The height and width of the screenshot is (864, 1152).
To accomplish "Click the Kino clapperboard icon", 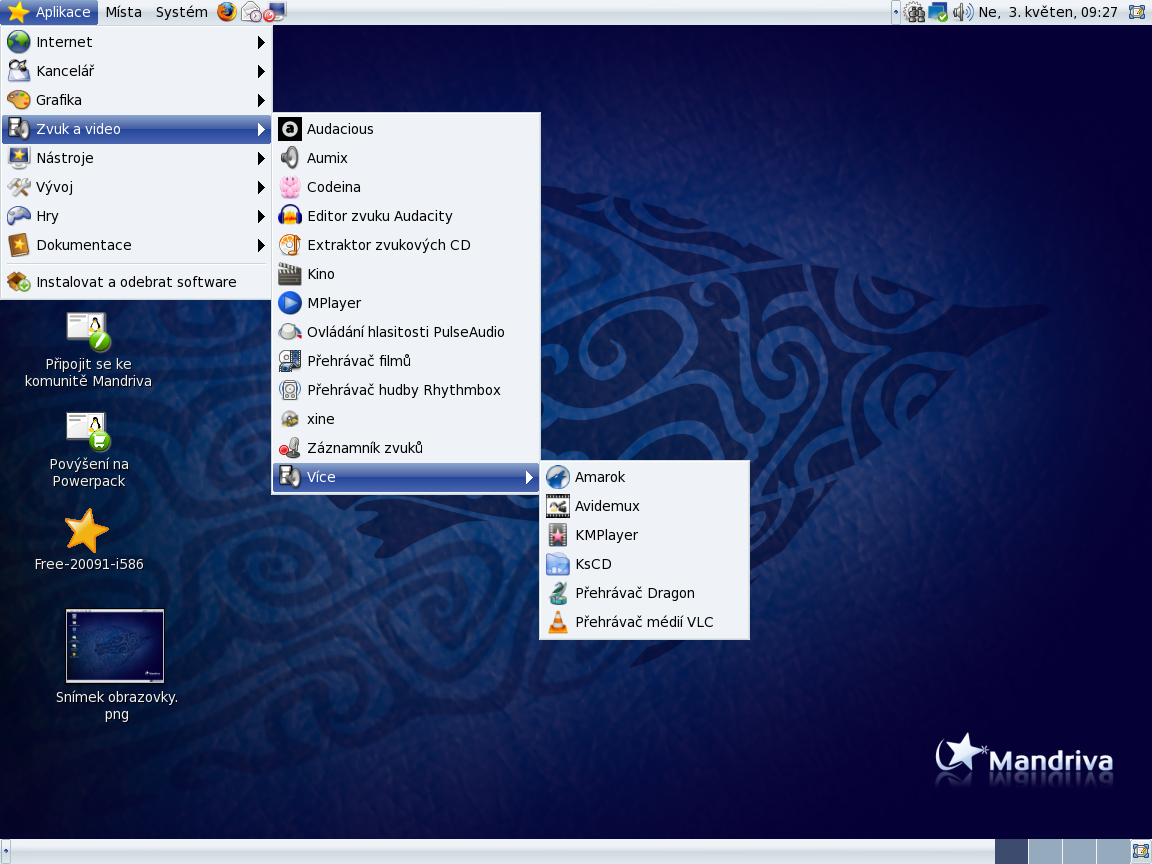I will pyautogui.click(x=289, y=274).
